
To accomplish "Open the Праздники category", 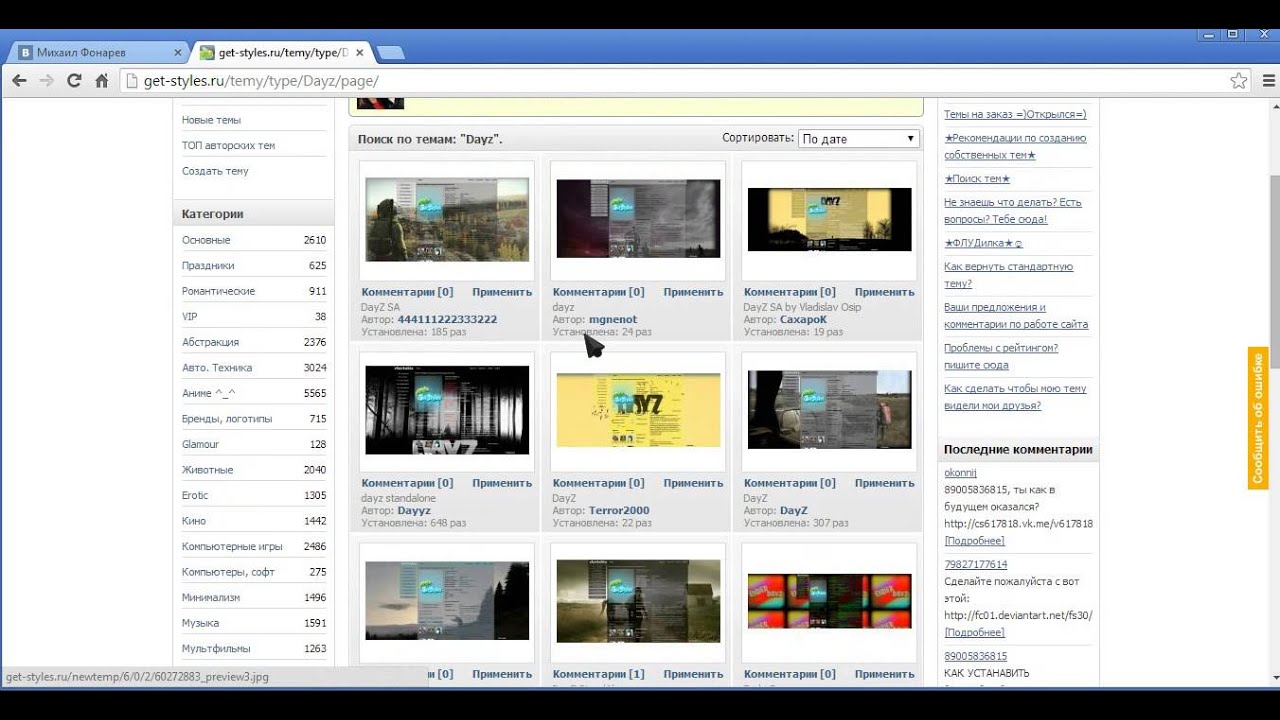I will click(208, 265).
